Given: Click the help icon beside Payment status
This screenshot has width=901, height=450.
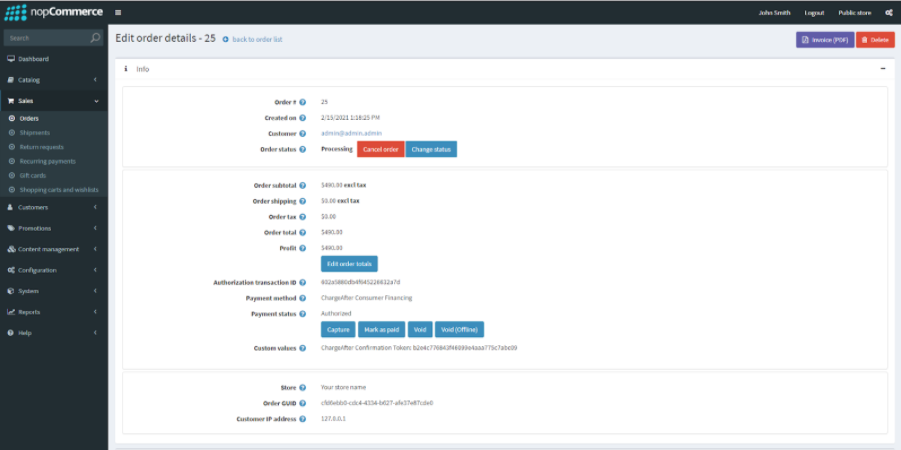Looking at the screenshot, I should pos(302,314).
